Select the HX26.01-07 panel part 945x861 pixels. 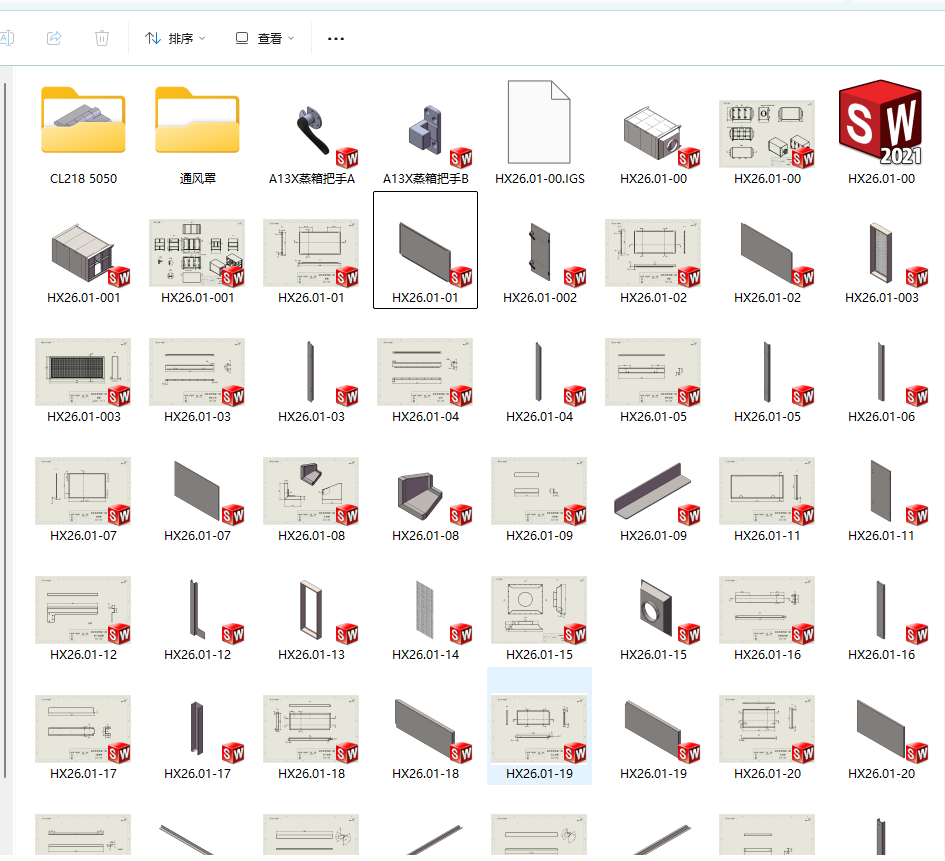point(197,490)
